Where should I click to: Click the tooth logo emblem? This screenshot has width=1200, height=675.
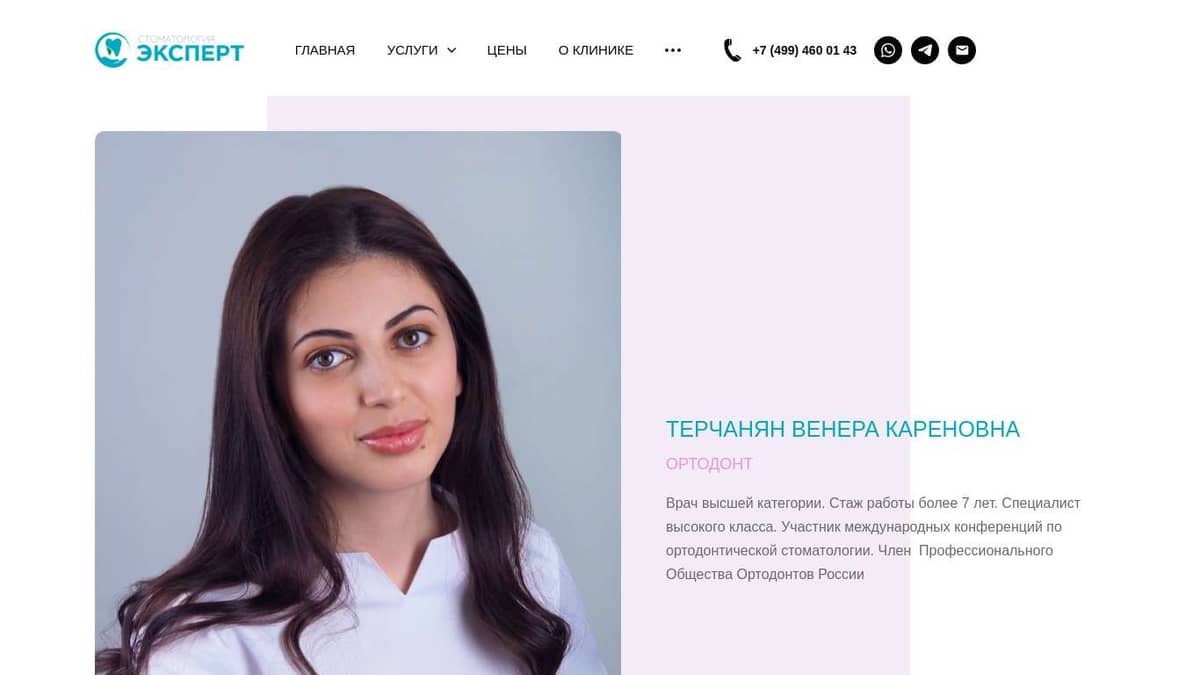click(x=112, y=50)
